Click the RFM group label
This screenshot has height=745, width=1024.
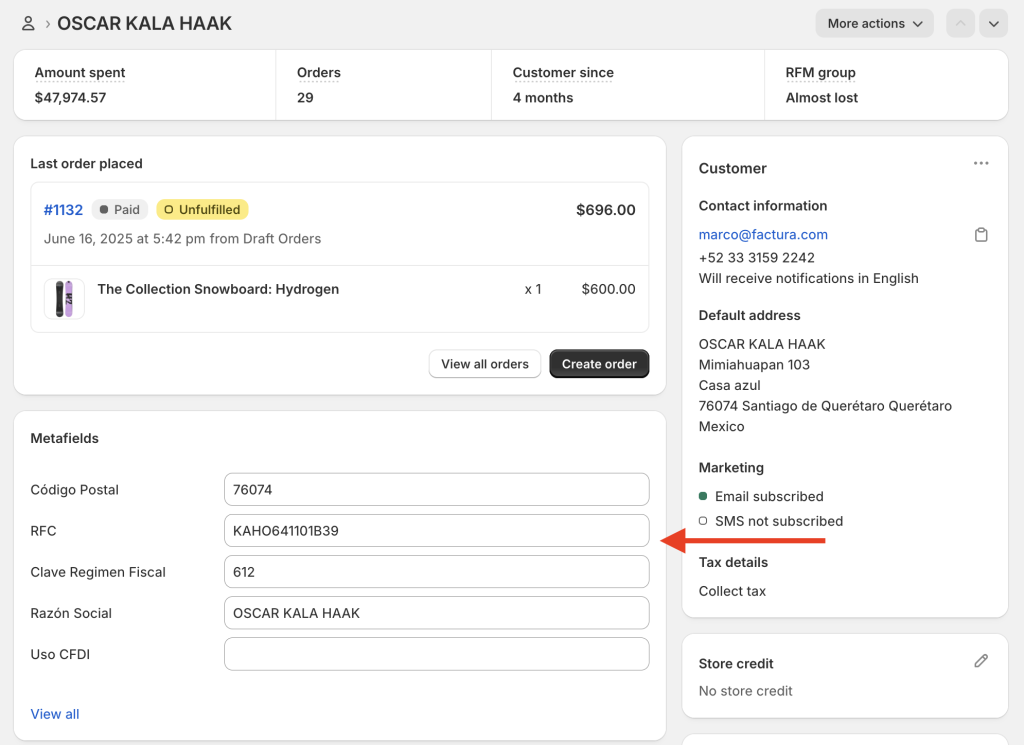click(x=820, y=72)
